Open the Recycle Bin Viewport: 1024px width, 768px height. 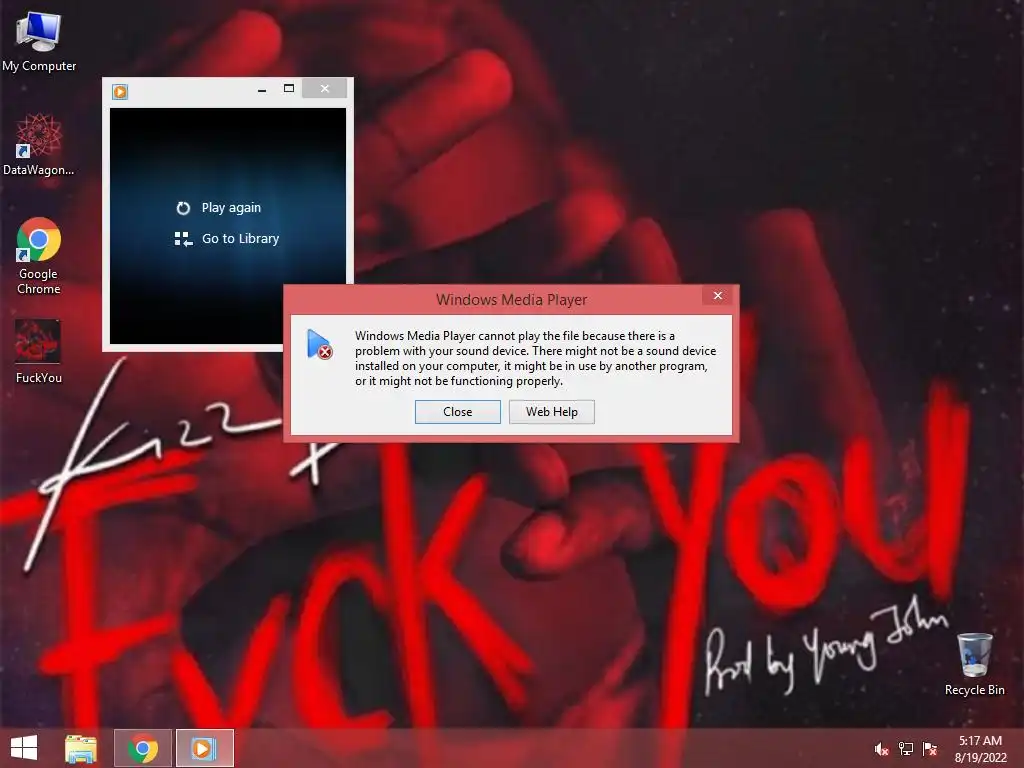(x=974, y=664)
